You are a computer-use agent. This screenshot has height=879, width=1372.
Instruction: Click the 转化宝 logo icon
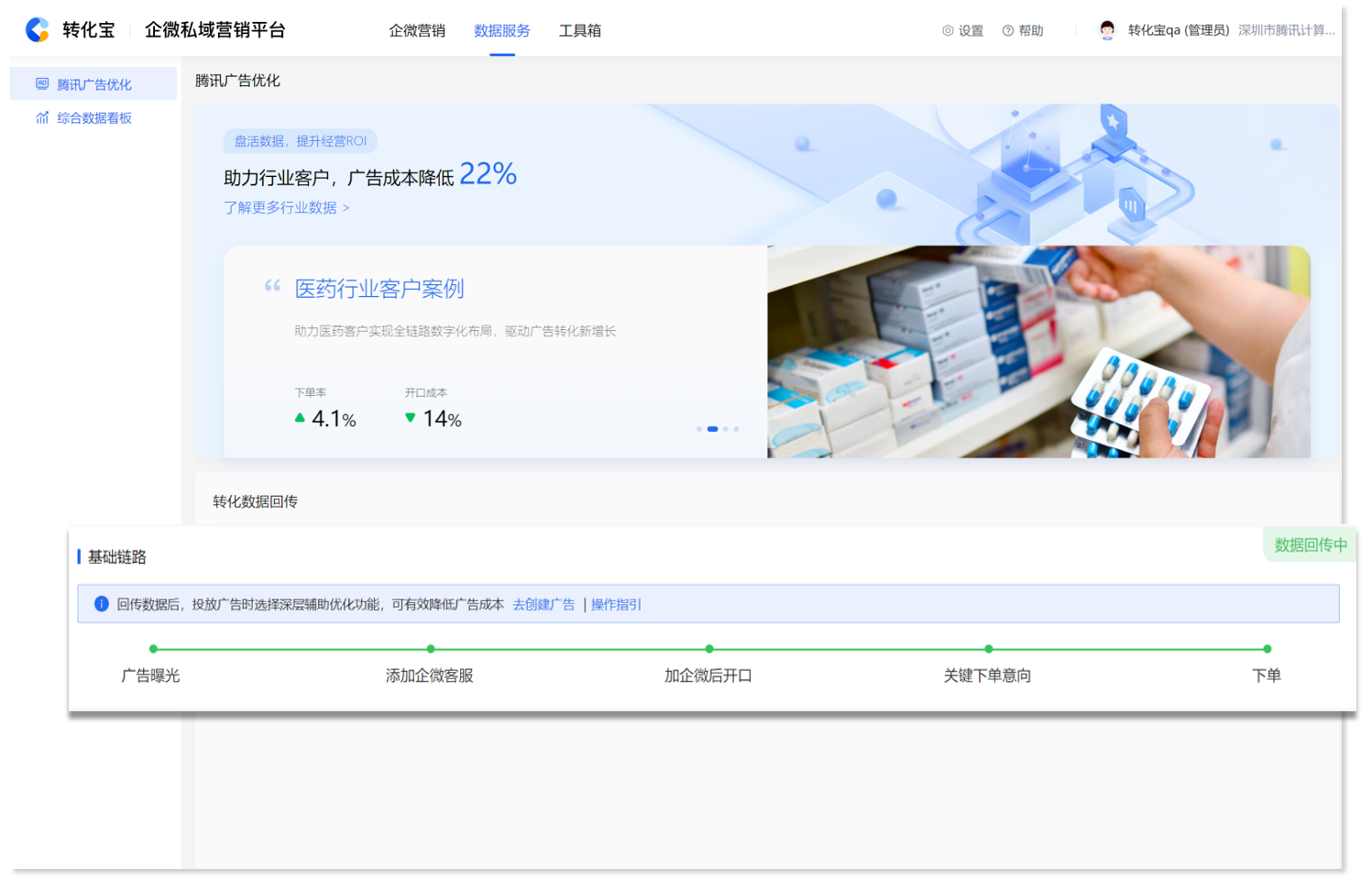pyautogui.click(x=38, y=30)
